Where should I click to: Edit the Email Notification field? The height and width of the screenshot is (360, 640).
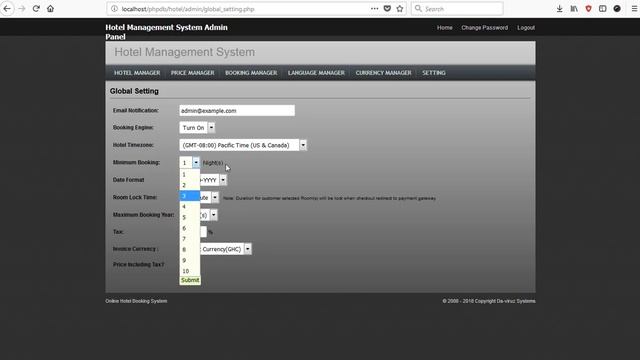[x=237, y=111]
